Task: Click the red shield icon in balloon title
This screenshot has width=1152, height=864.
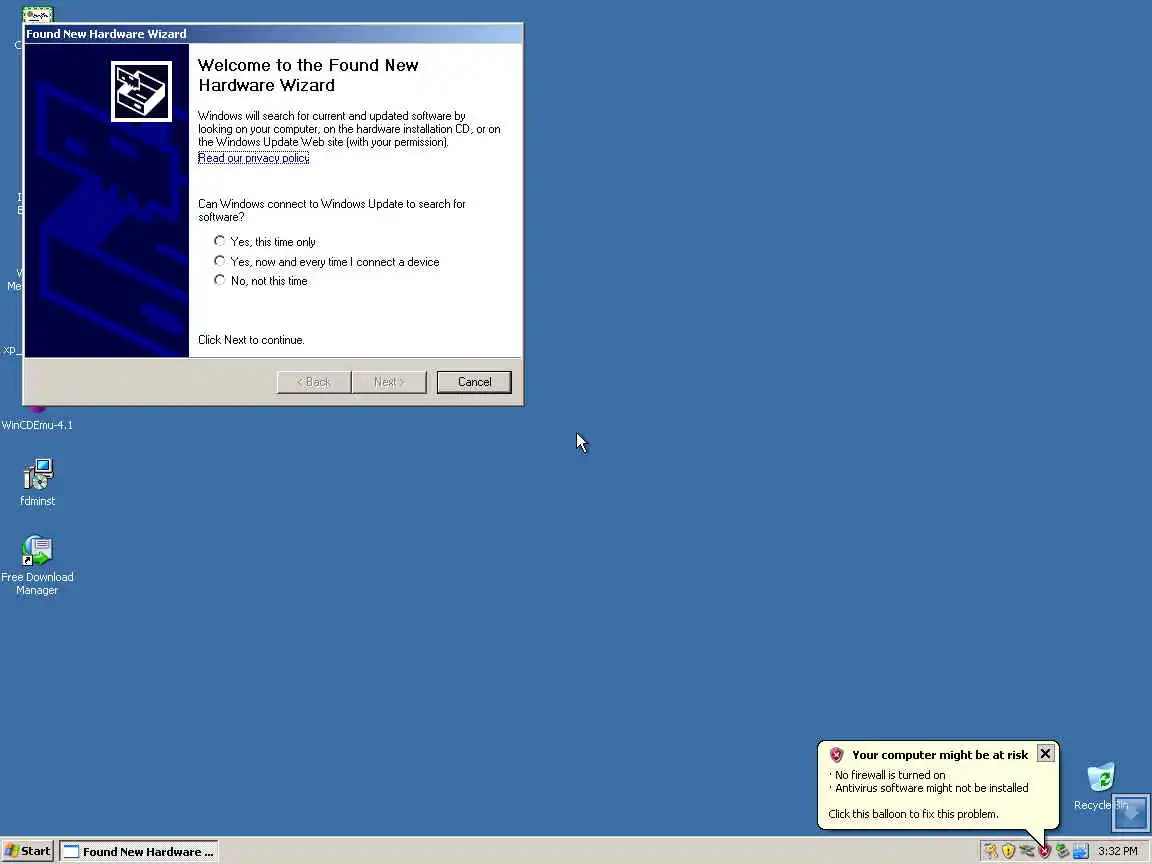Action: pos(836,755)
